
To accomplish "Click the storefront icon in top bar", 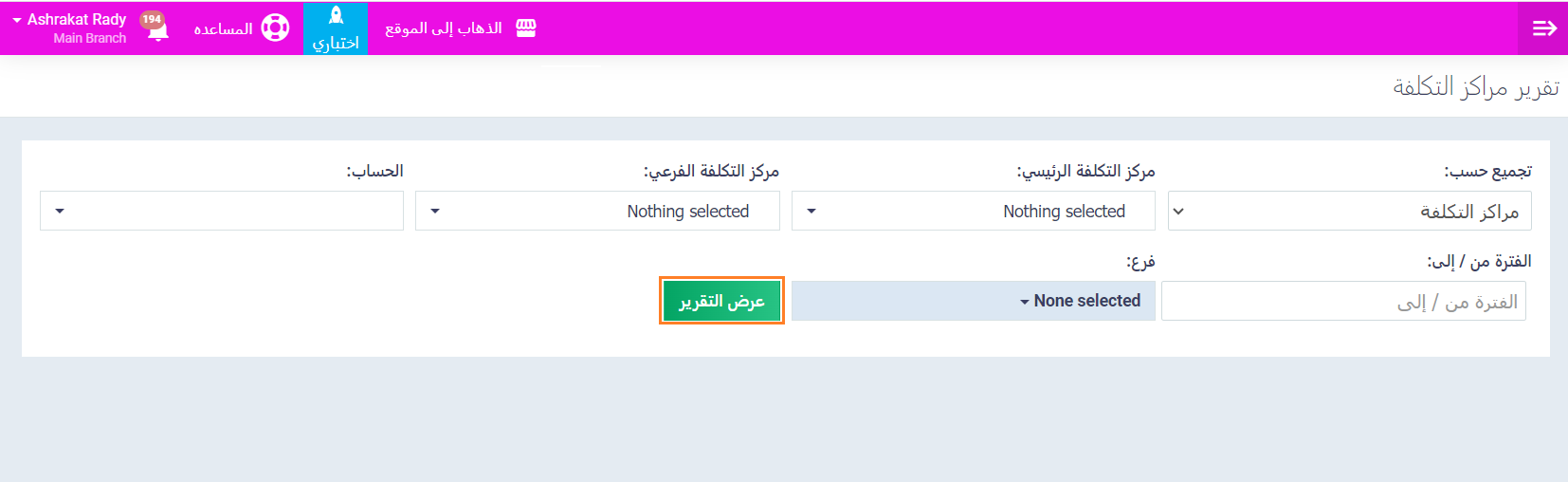I will (x=526, y=28).
